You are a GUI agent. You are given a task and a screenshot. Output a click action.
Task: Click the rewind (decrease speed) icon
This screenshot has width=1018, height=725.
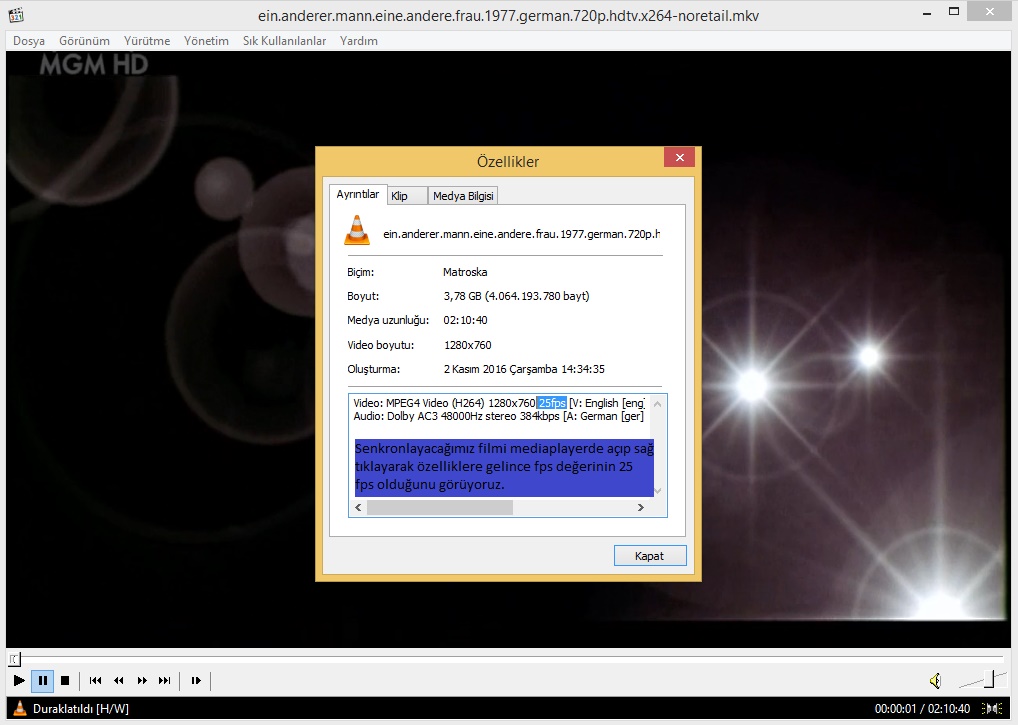pyautogui.click(x=119, y=680)
